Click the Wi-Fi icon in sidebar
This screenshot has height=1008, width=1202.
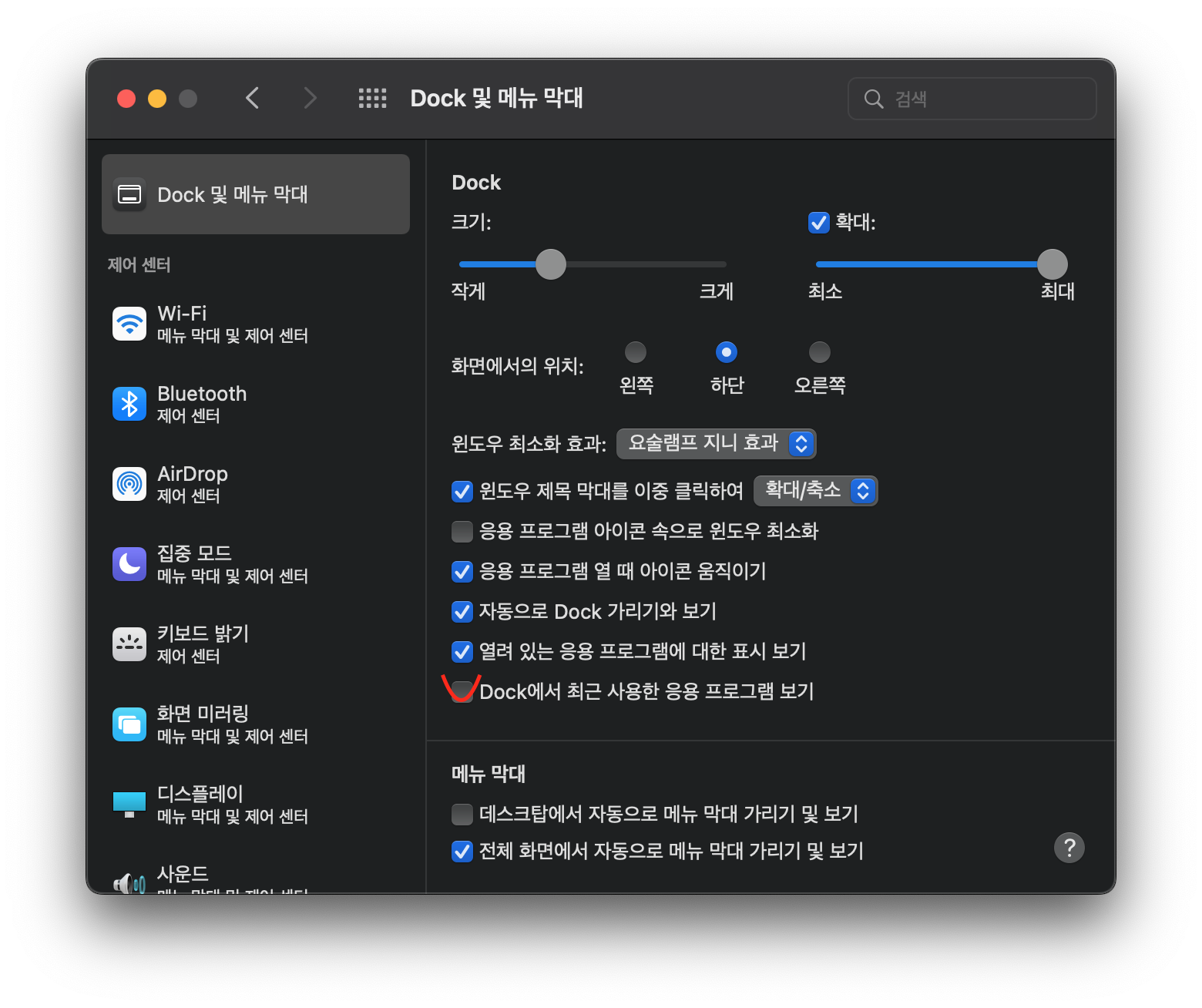point(129,324)
